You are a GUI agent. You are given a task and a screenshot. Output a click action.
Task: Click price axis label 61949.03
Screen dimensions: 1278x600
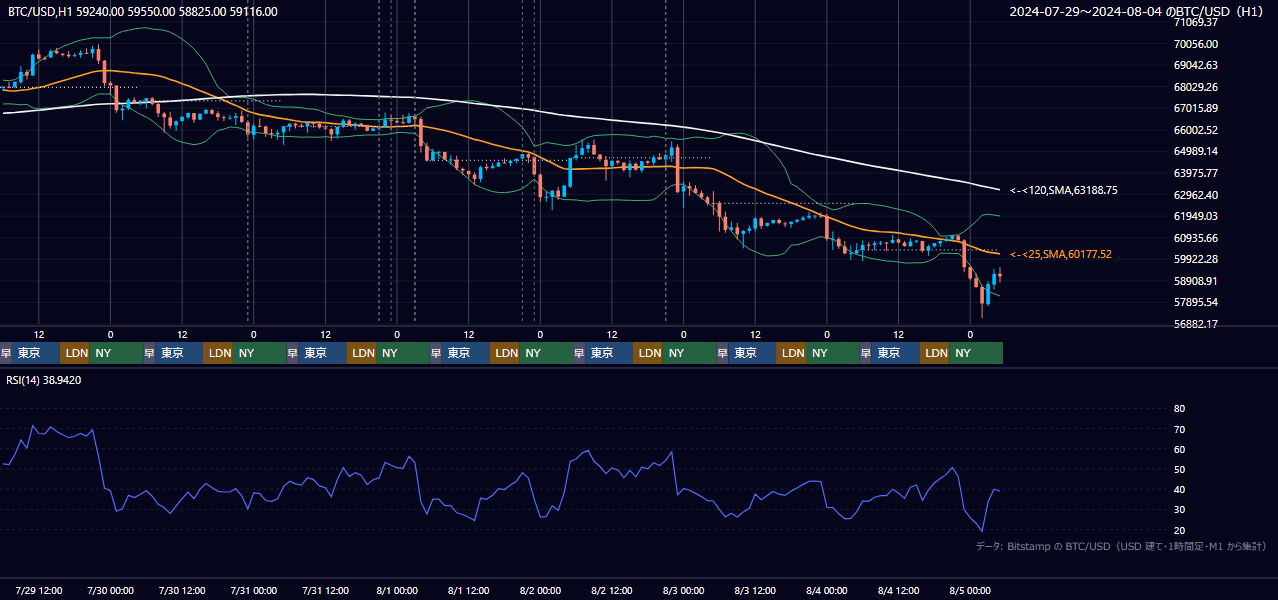pyautogui.click(x=1195, y=216)
